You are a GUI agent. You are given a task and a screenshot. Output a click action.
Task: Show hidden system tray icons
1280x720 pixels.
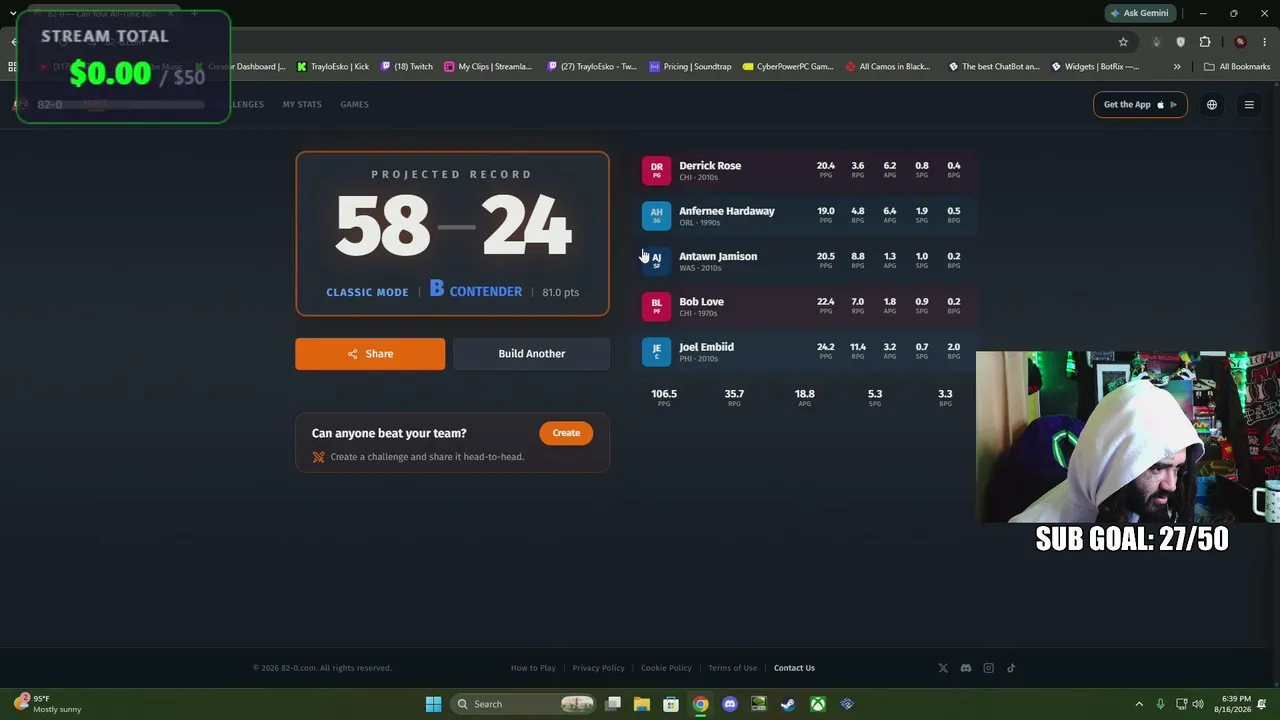point(1138,704)
